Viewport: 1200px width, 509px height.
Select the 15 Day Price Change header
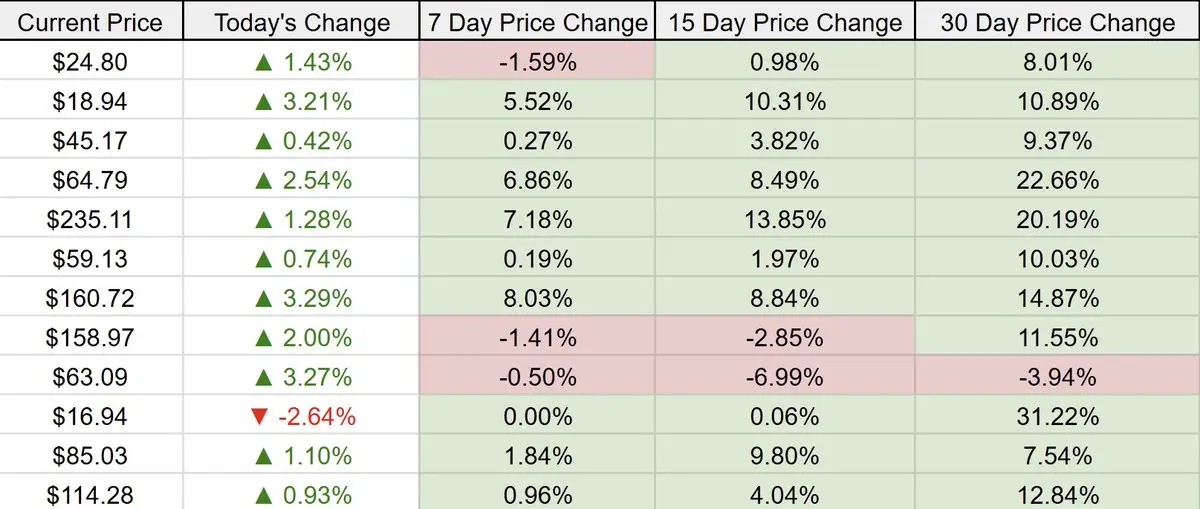tap(784, 22)
